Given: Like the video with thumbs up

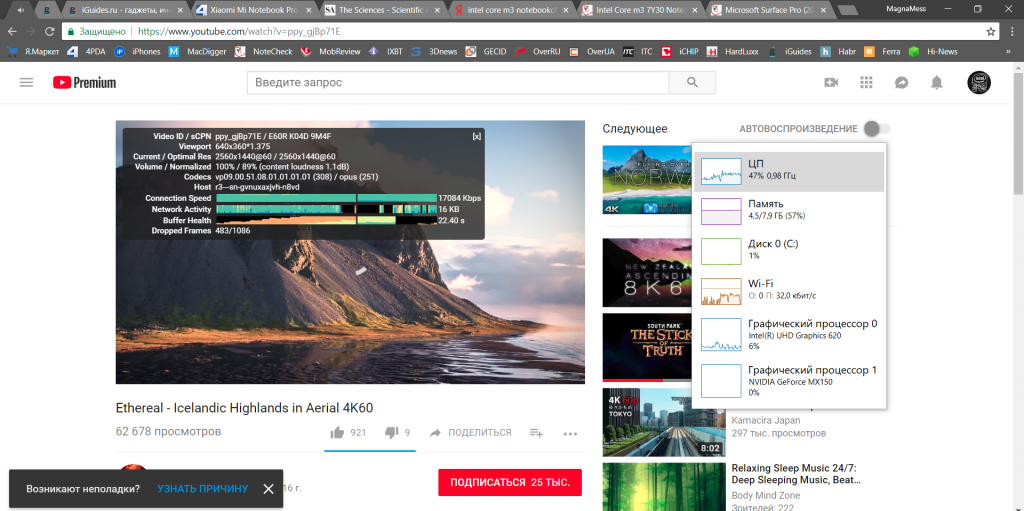Looking at the screenshot, I should pos(338,433).
